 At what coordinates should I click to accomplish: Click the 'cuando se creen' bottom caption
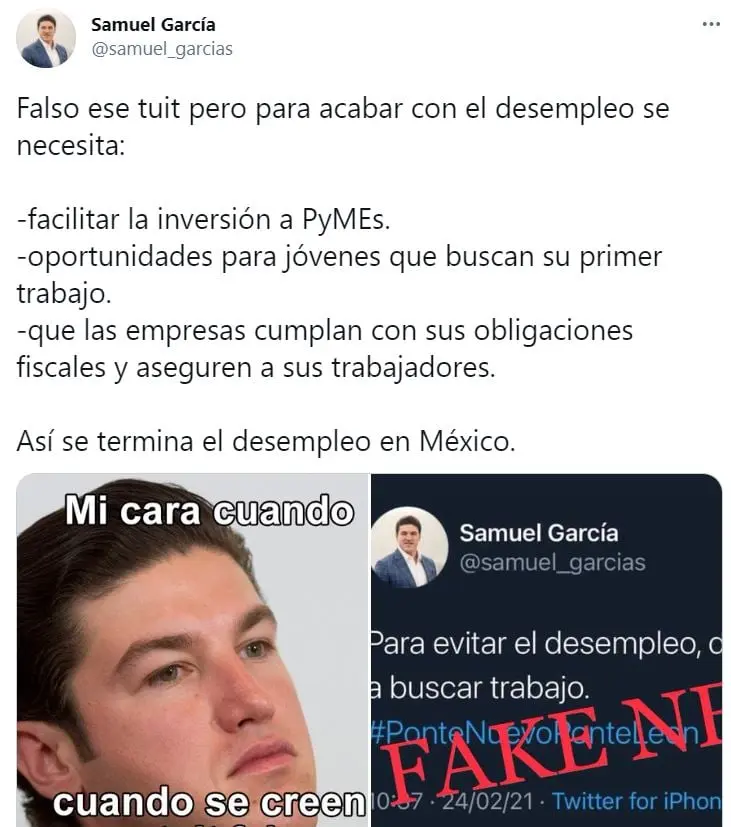[209, 803]
